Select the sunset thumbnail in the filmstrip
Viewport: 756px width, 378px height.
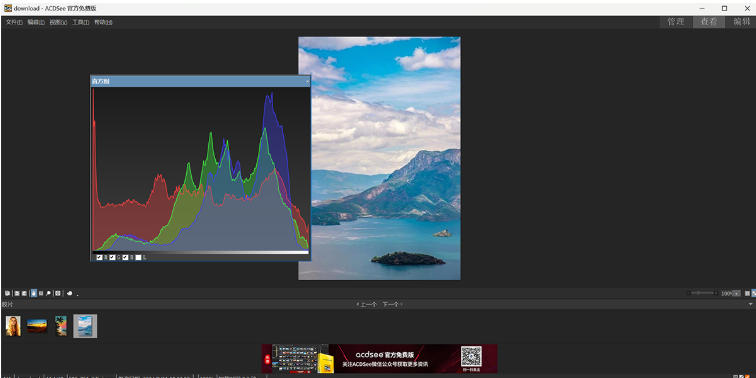pyautogui.click(x=37, y=326)
